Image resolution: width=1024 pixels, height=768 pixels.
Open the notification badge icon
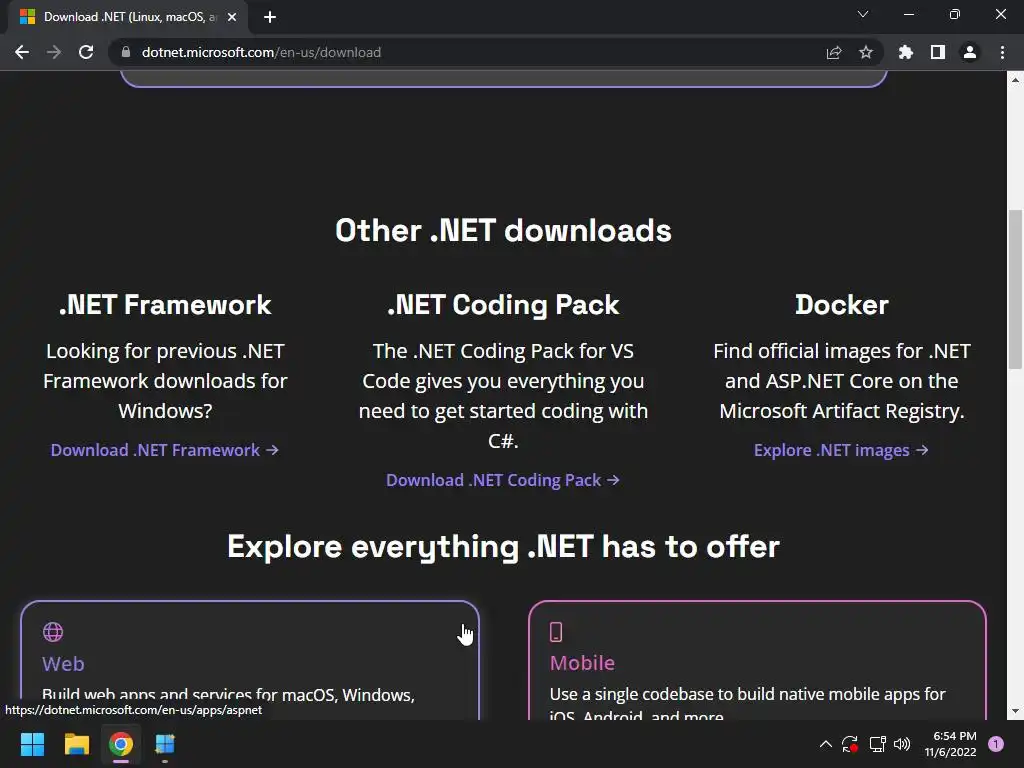click(996, 744)
